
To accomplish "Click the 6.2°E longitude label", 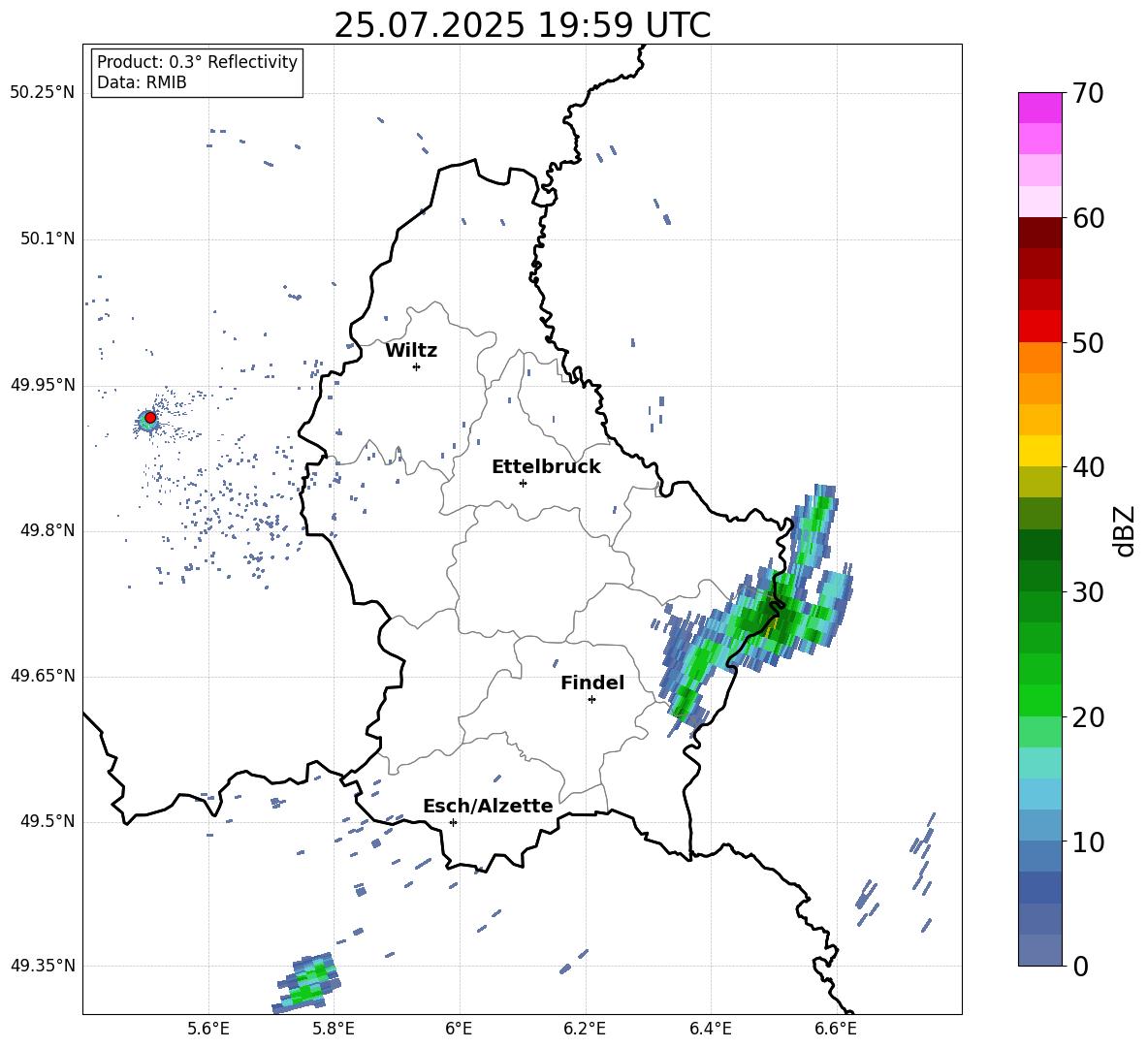I will point(585,1029).
